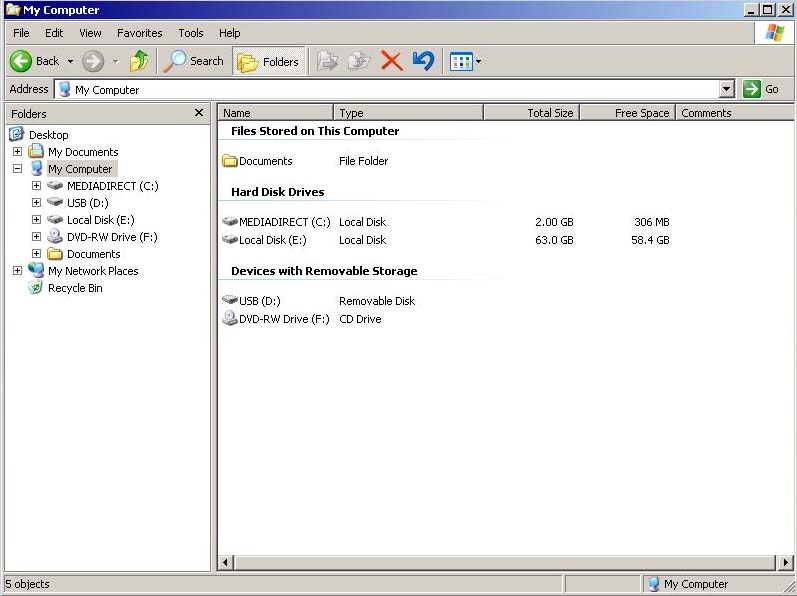The image size is (797, 596).
Task: Expand My Documents tree node
Action: pyautogui.click(x=17, y=152)
